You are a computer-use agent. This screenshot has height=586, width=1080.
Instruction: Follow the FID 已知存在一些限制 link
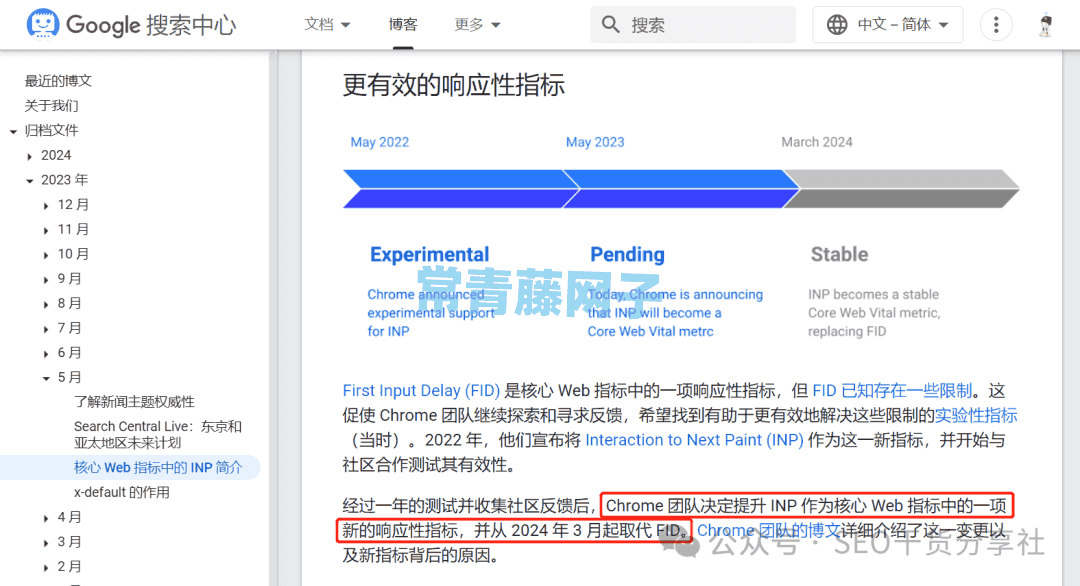pos(892,390)
